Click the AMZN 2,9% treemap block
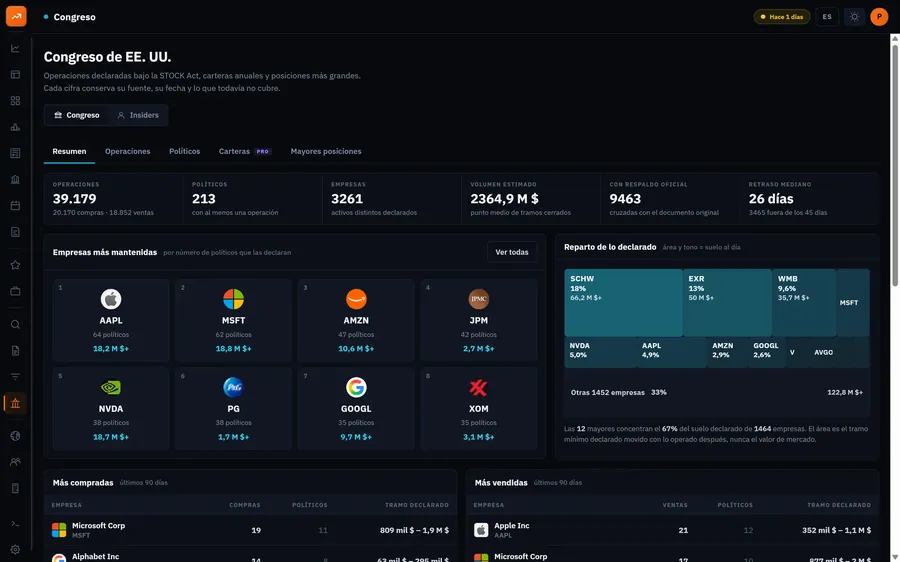 728,352
